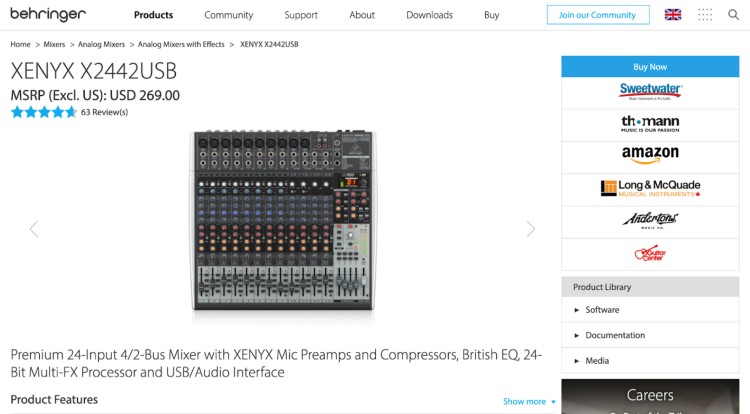The height and width of the screenshot is (414, 750).
Task: Select the UK flag language icon
Action: click(x=673, y=15)
